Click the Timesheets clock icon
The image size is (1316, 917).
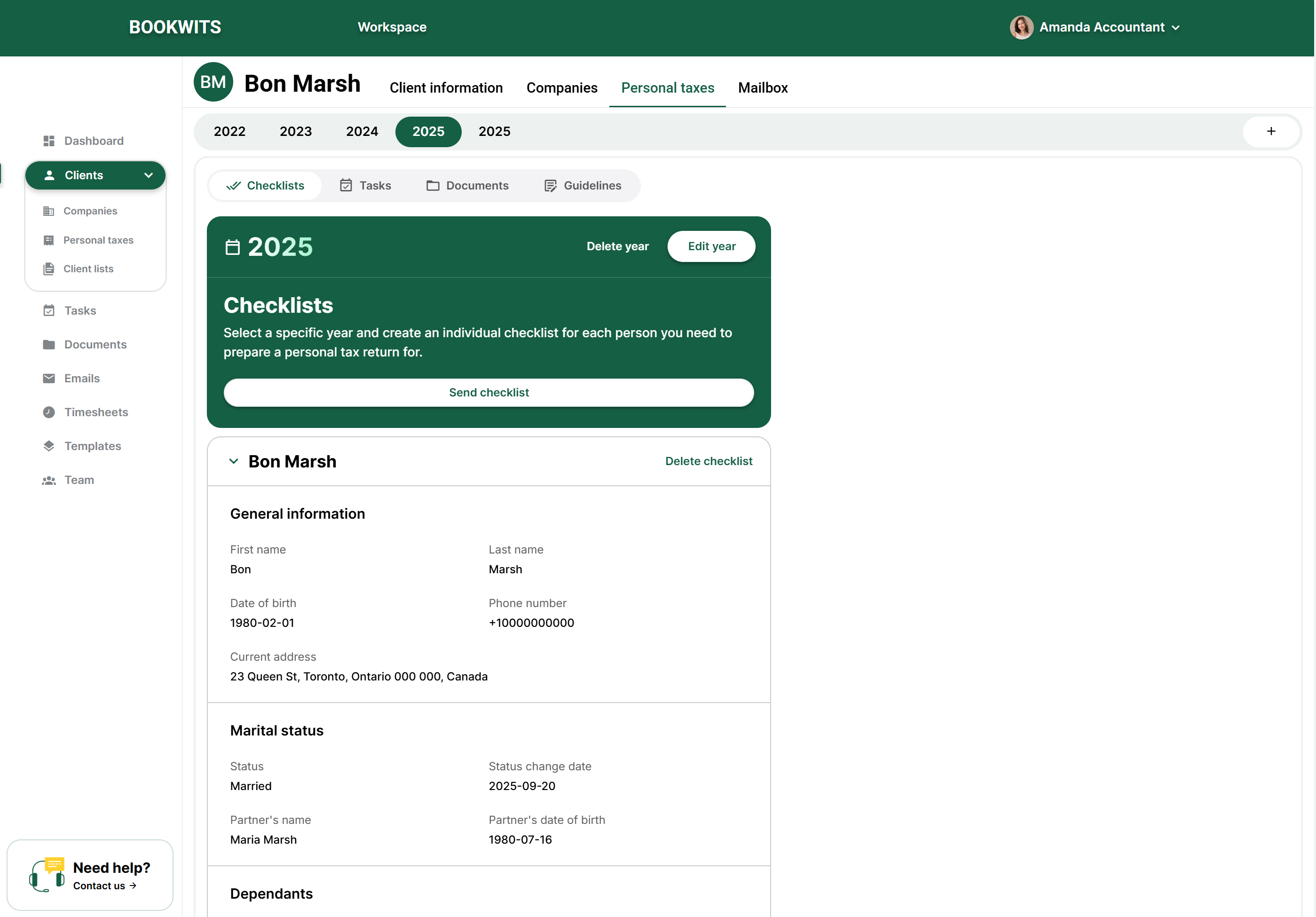[x=49, y=412]
